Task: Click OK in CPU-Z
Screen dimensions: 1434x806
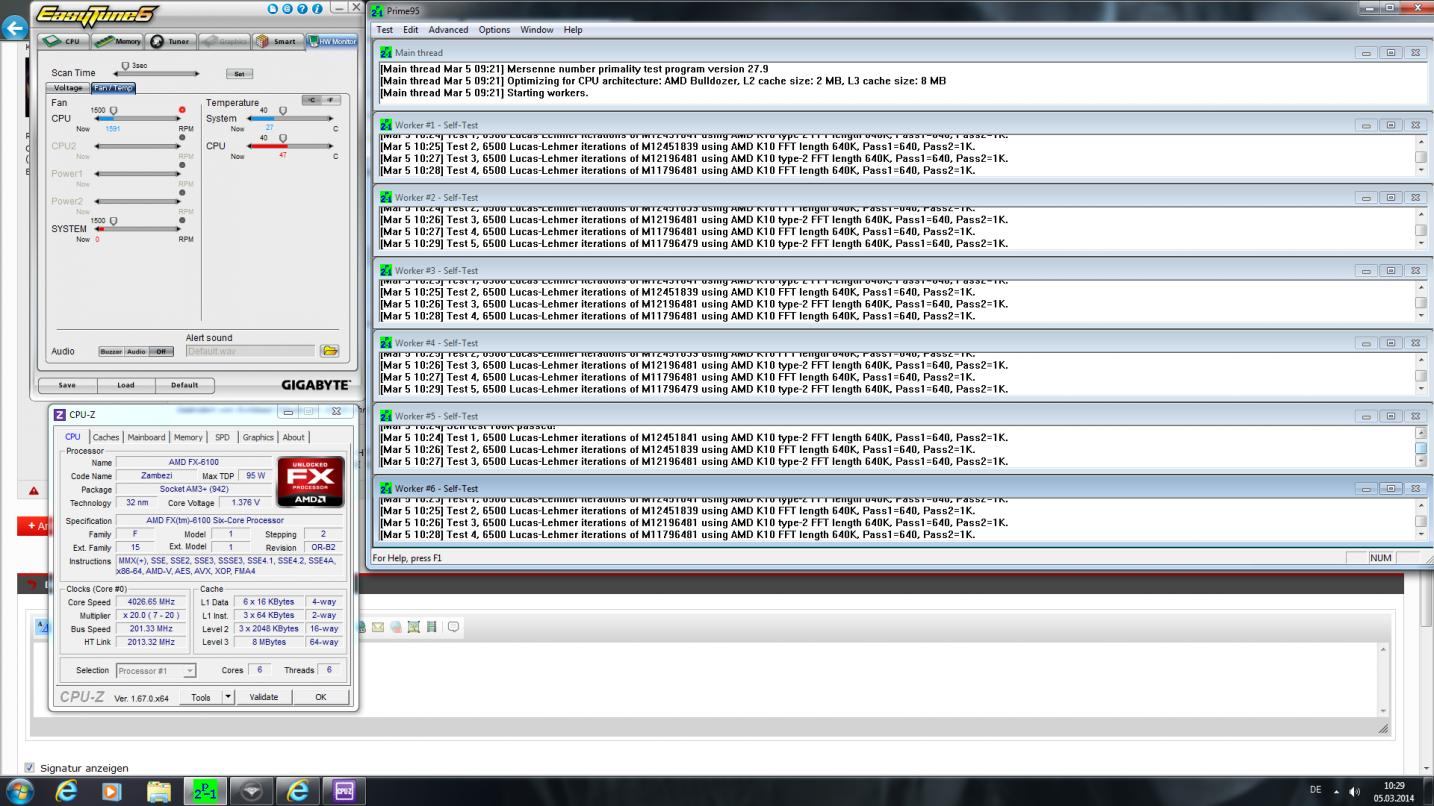Action: [x=321, y=697]
